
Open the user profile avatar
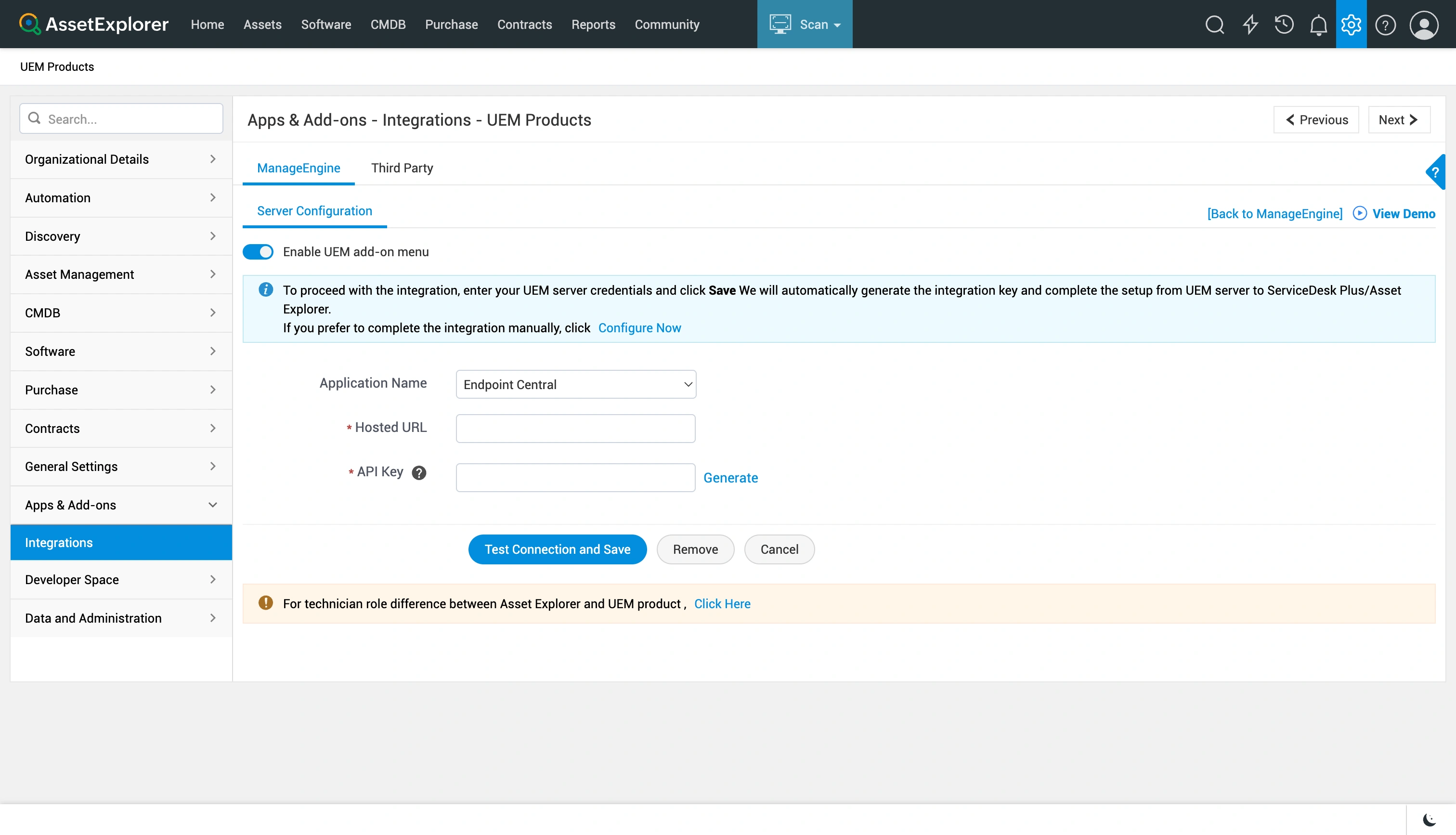coord(1424,25)
